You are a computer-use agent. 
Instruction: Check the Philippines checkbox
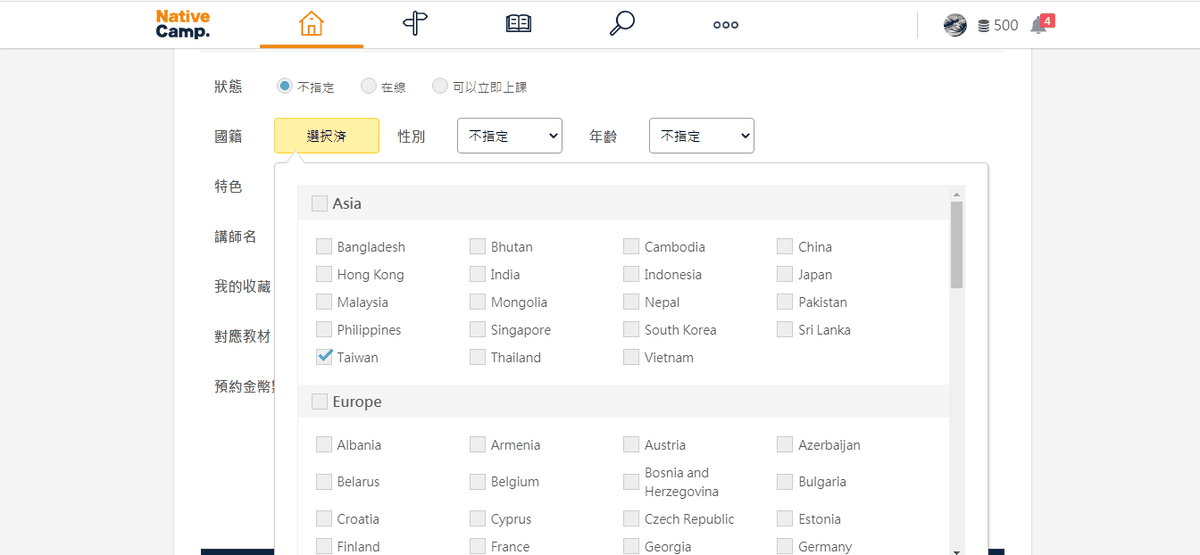pos(324,330)
